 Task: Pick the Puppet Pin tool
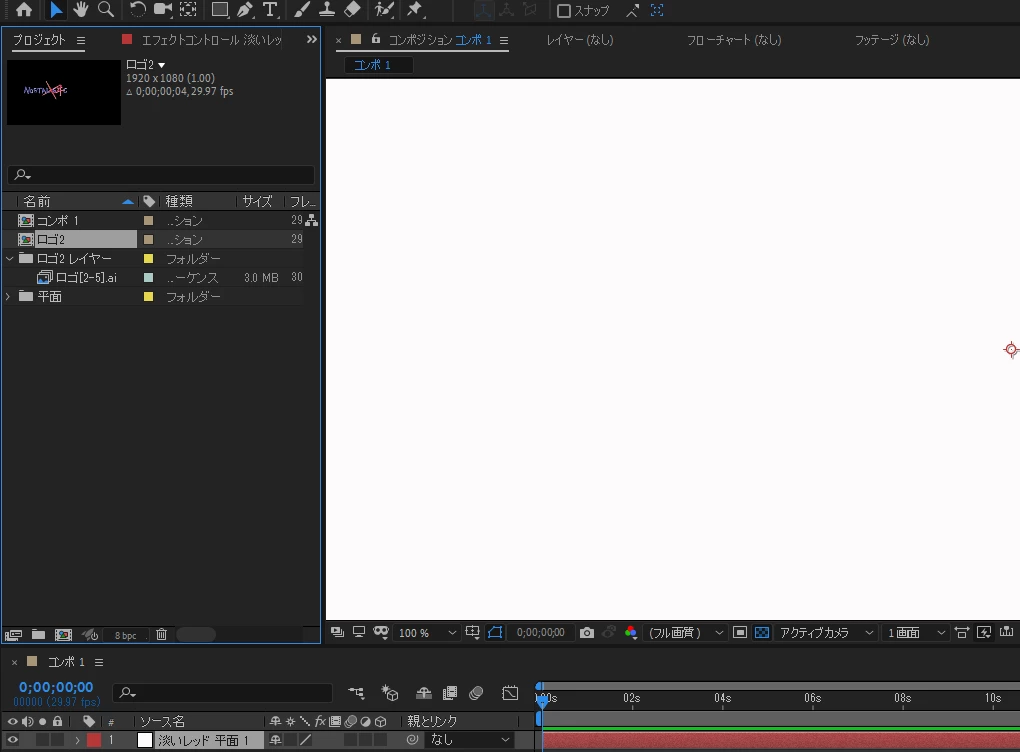[x=414, y=9]
